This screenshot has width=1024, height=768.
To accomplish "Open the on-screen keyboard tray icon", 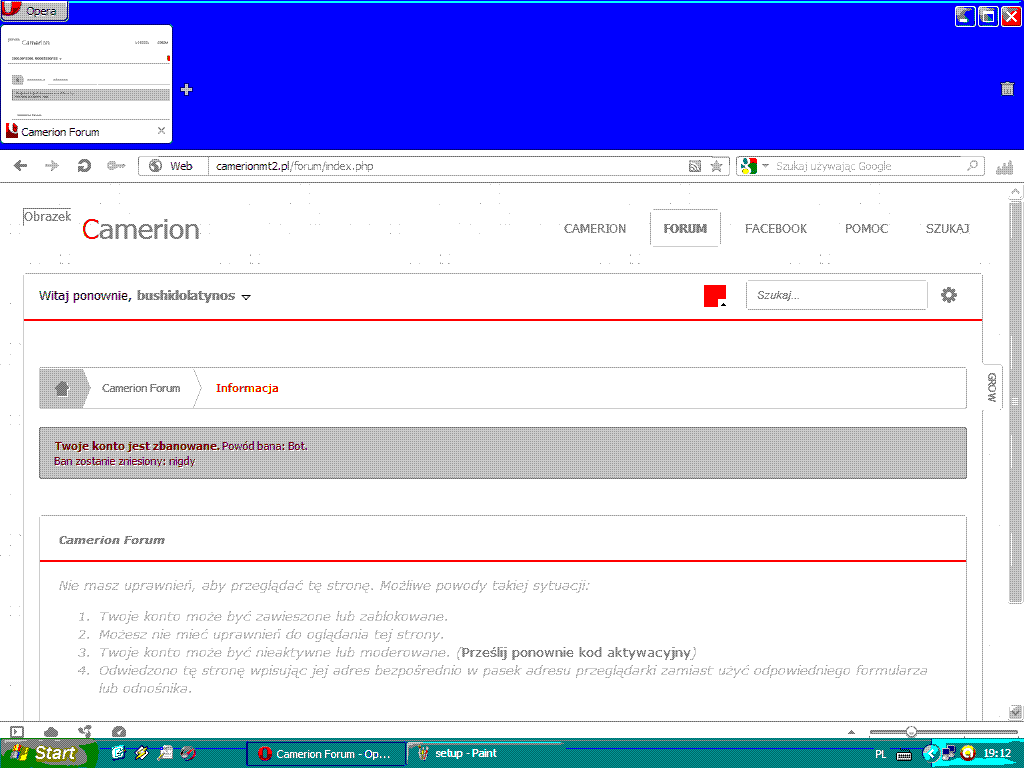I will [x=904, y=755].
